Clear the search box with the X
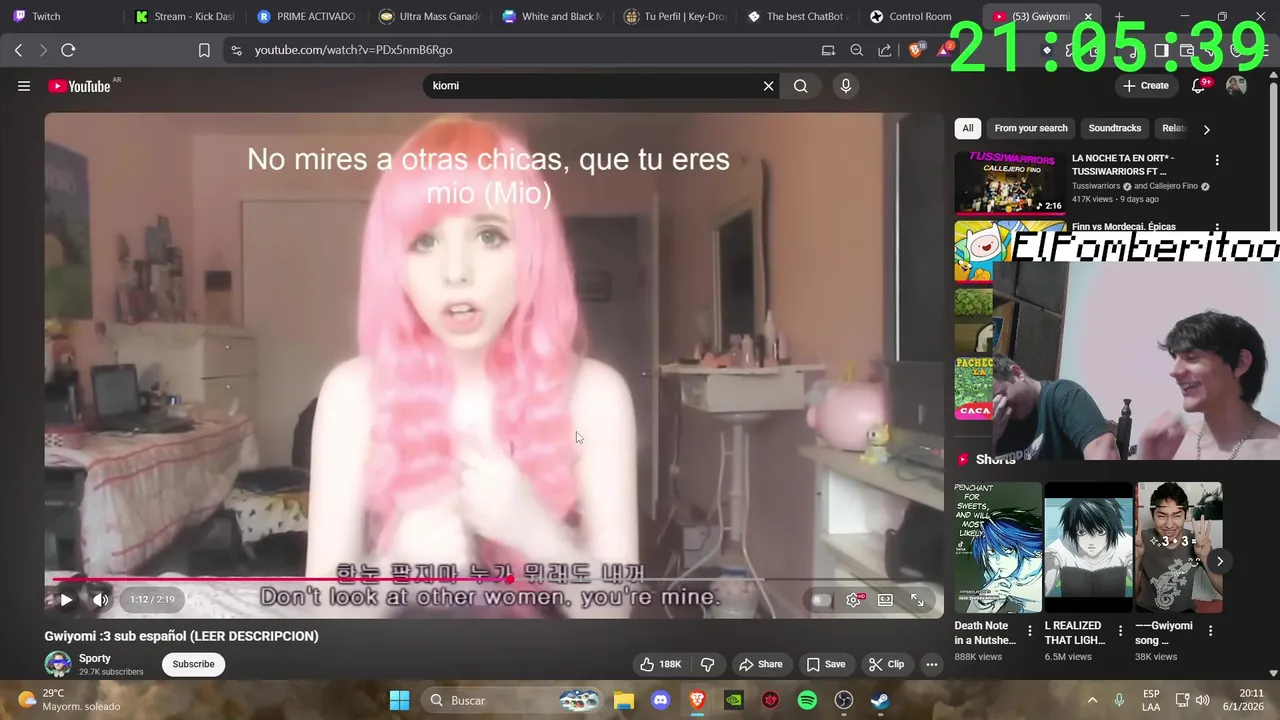This screenshot has height=720, width=1280. (x=768, y=86)
